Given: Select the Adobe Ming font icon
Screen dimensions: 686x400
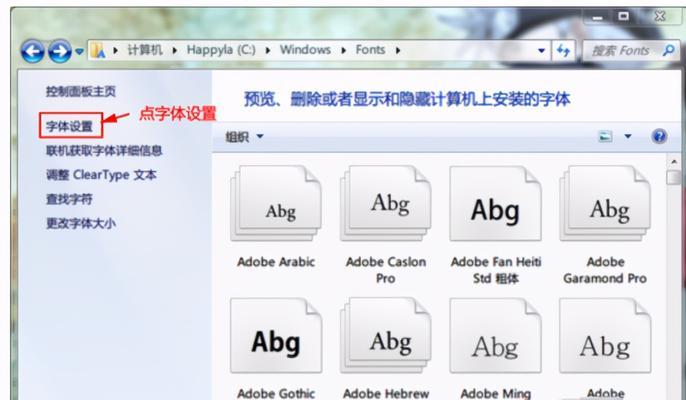Looking at the screenshot, I should [x=496, y=336].
